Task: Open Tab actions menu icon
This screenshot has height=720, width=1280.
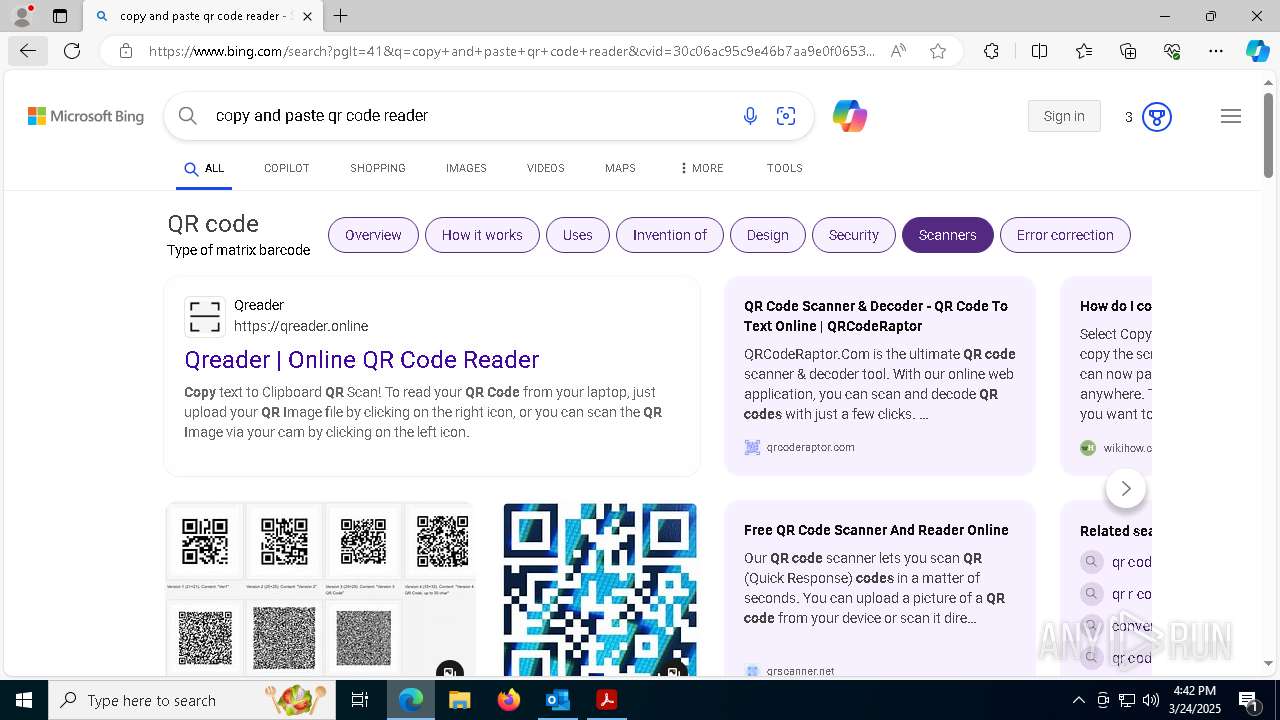Action: (x=60, y=16)
